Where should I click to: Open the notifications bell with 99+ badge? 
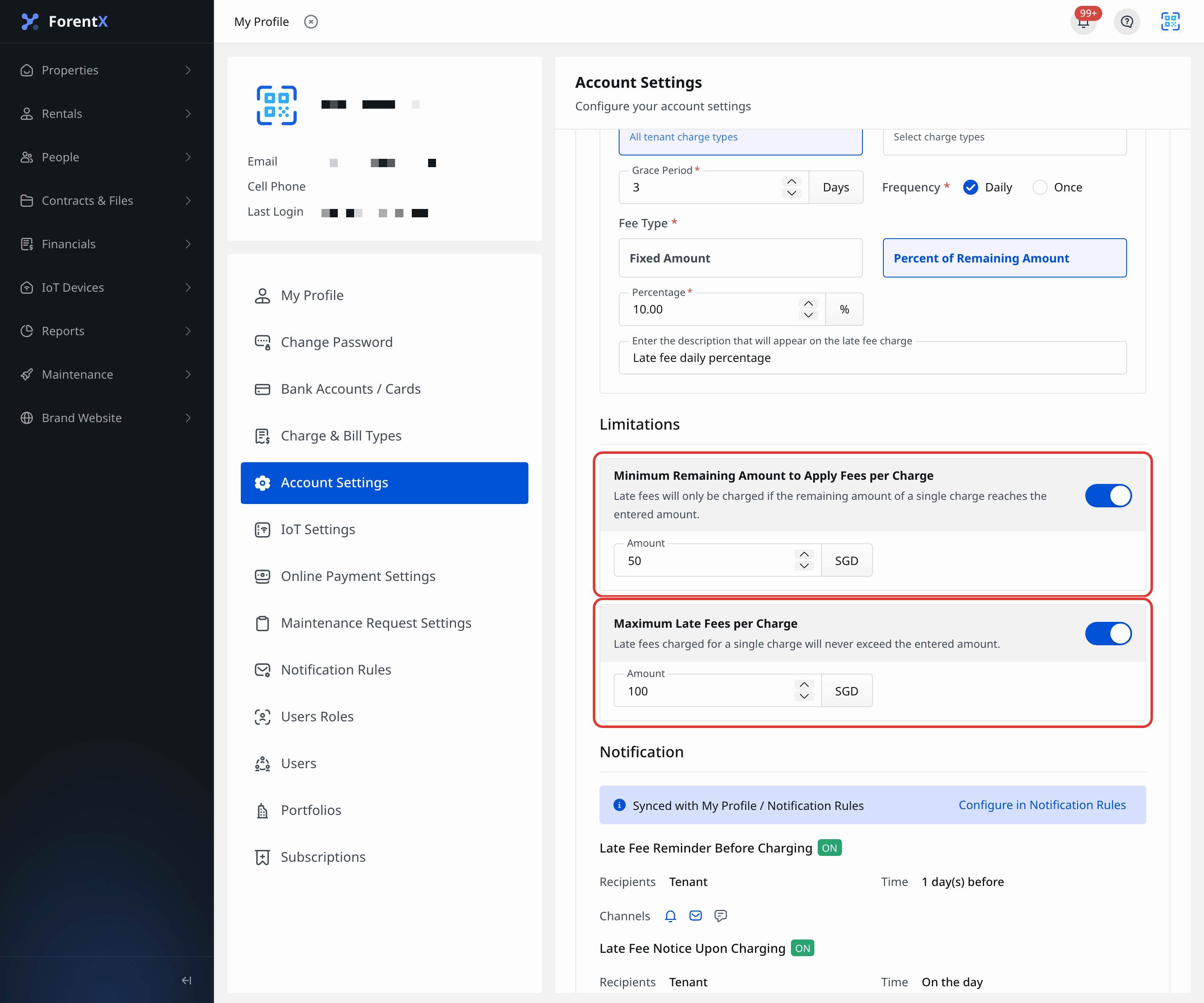tap(1083, 22)
